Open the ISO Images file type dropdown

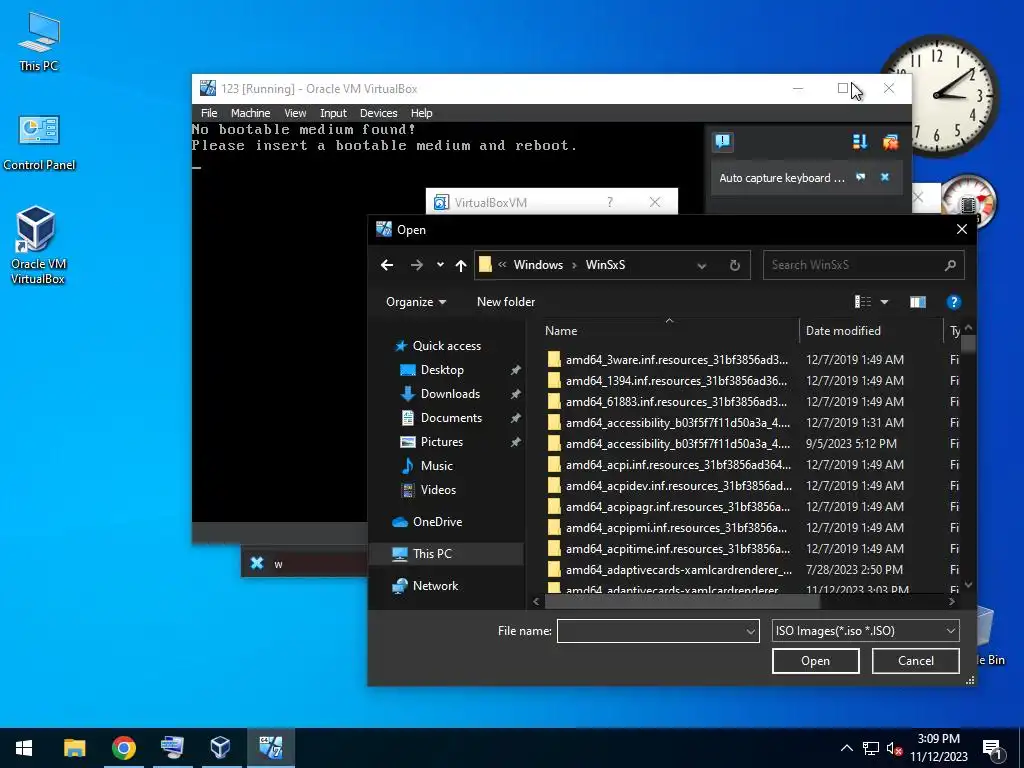pyautogui.click(x=865, y=631)
